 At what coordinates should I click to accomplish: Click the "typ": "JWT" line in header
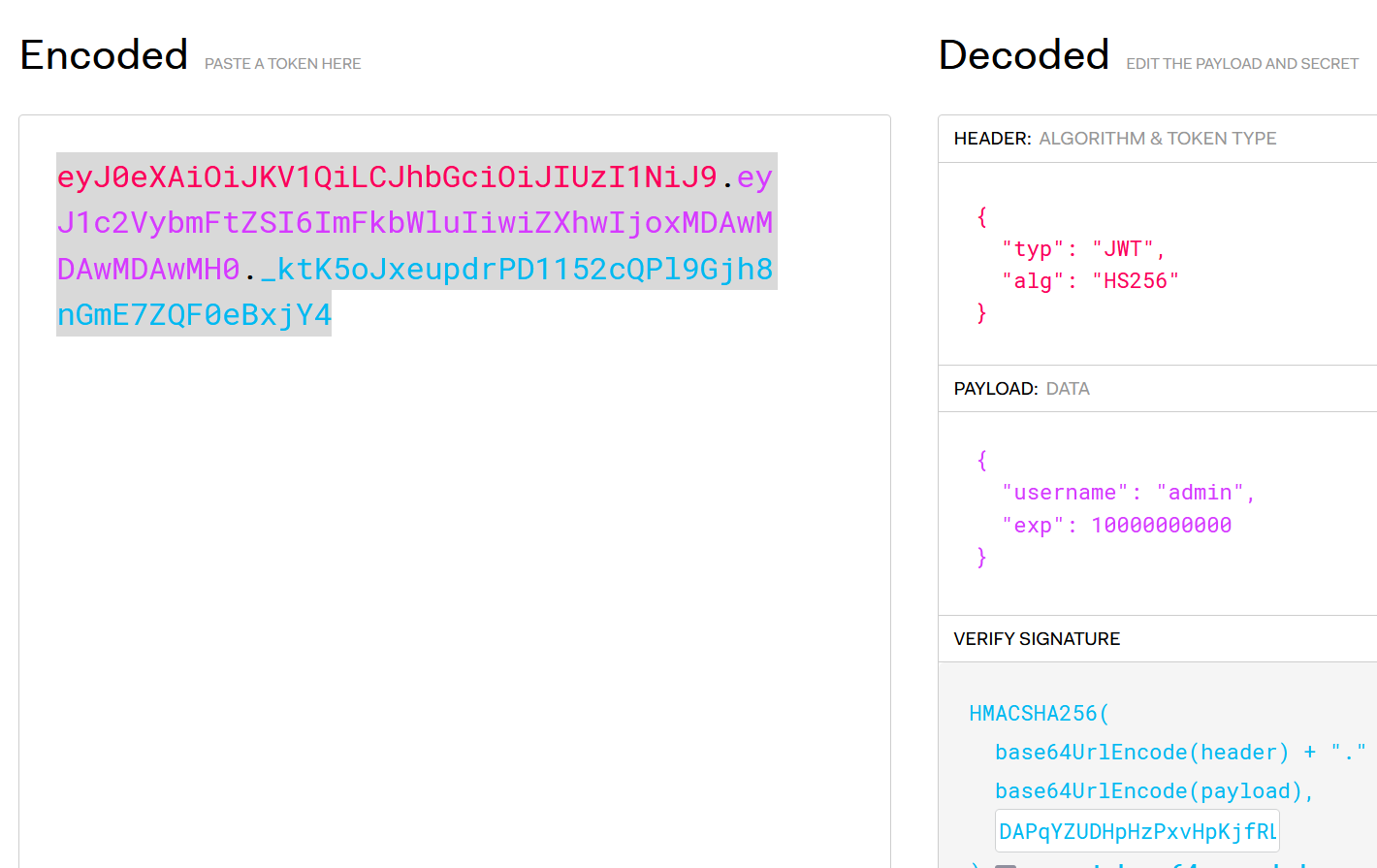1083,249
